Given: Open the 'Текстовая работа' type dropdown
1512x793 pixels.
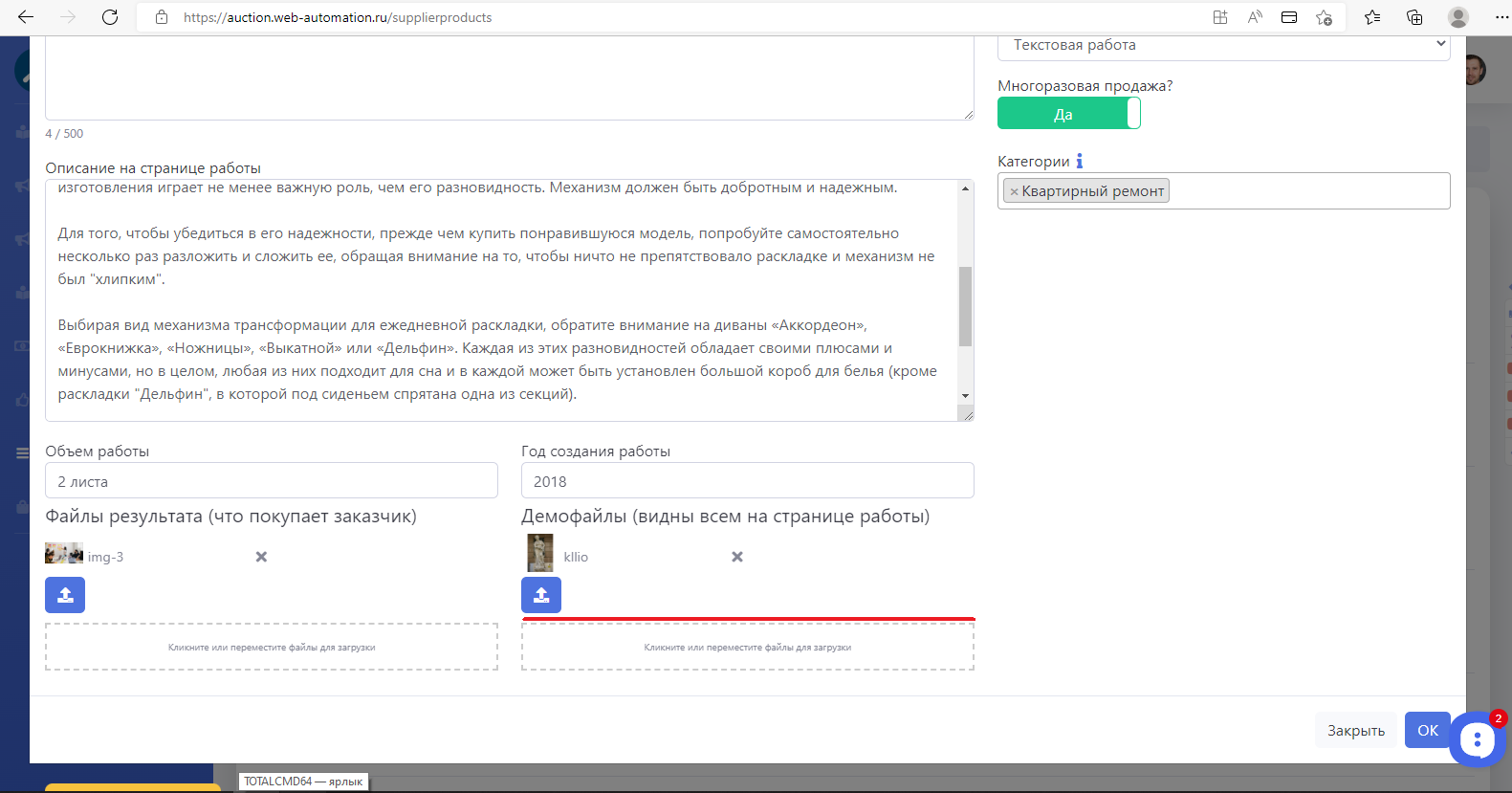Looking at the screenshot, I should point(1223,45).
